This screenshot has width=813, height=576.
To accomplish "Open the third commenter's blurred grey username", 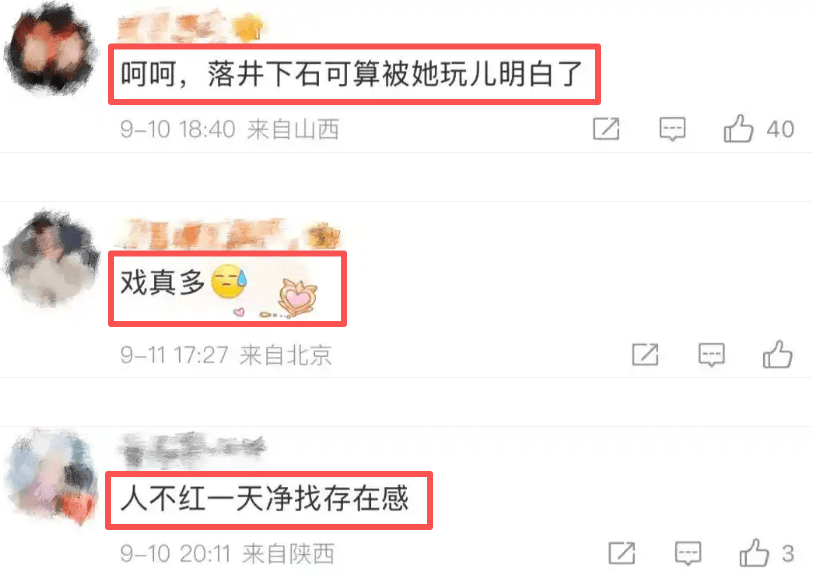I will (192, 448).
